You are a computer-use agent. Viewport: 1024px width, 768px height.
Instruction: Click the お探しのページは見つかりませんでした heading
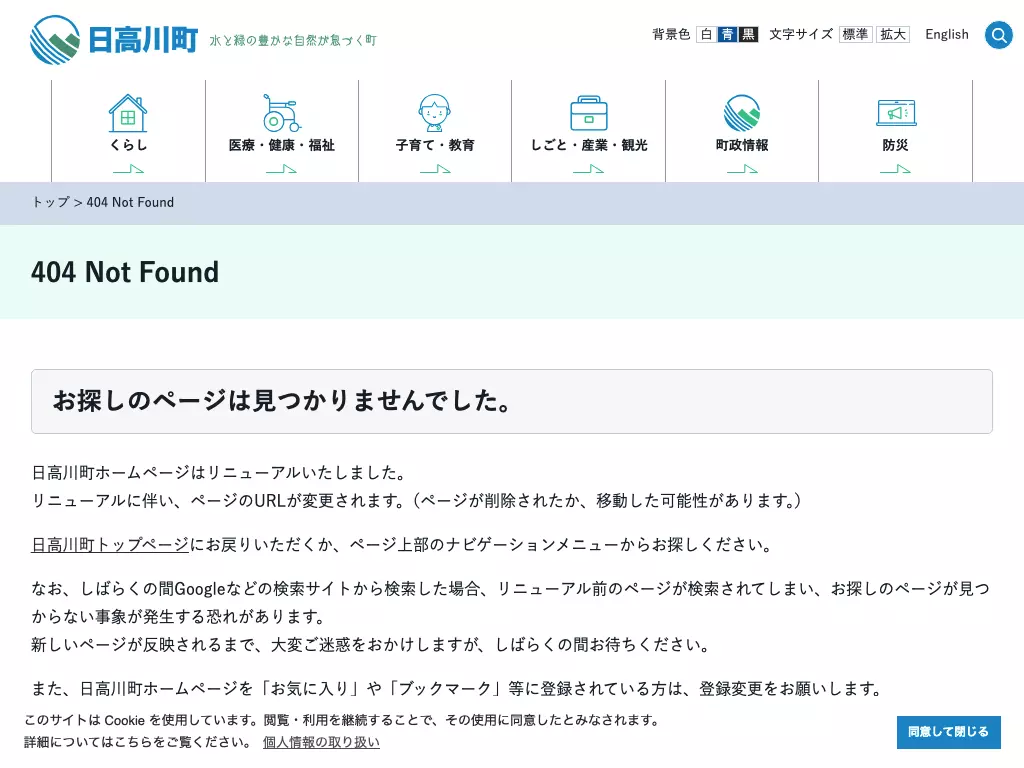282,401
